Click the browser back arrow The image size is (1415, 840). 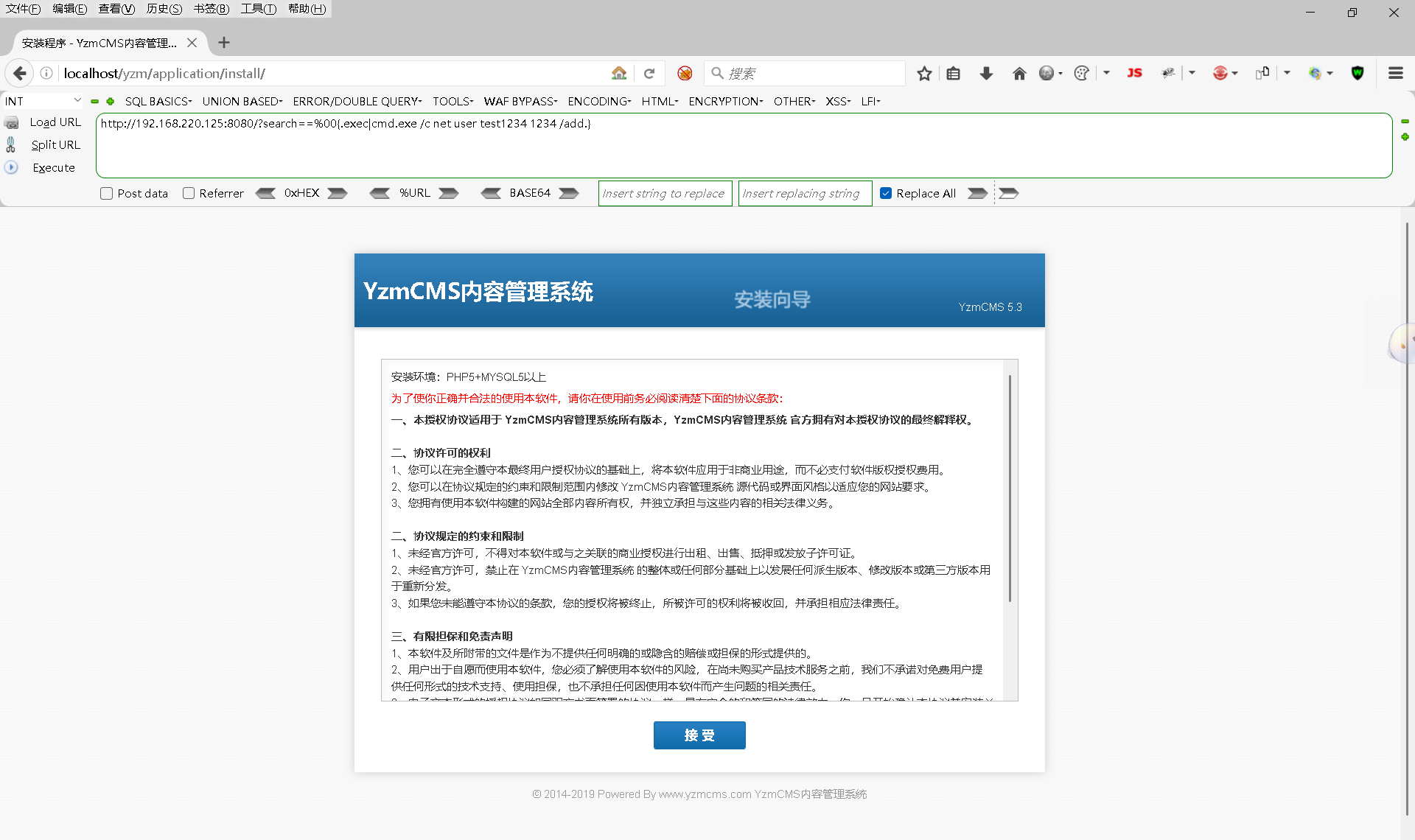20,74
